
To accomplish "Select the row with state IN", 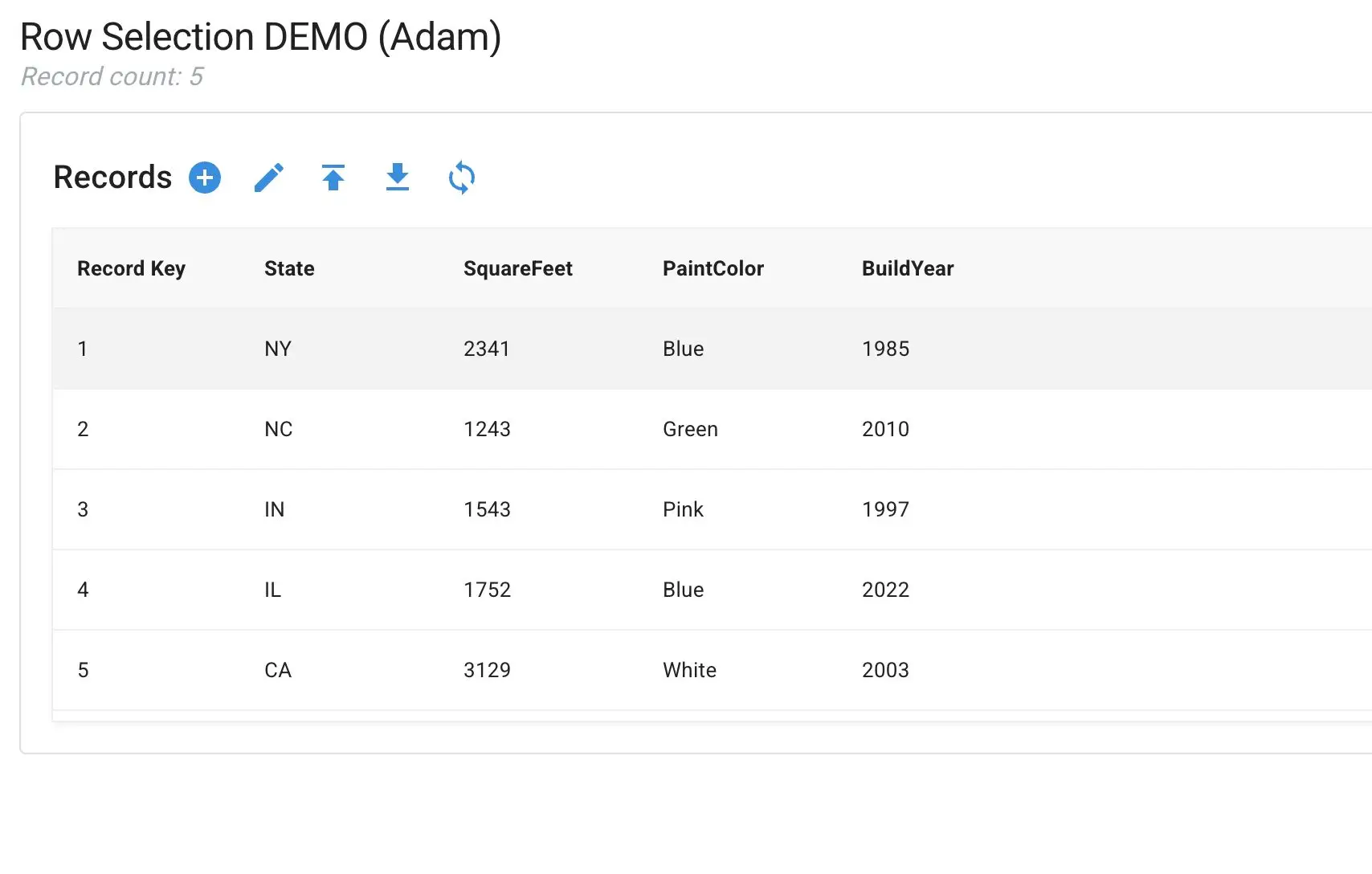I will tap(274, 509).
